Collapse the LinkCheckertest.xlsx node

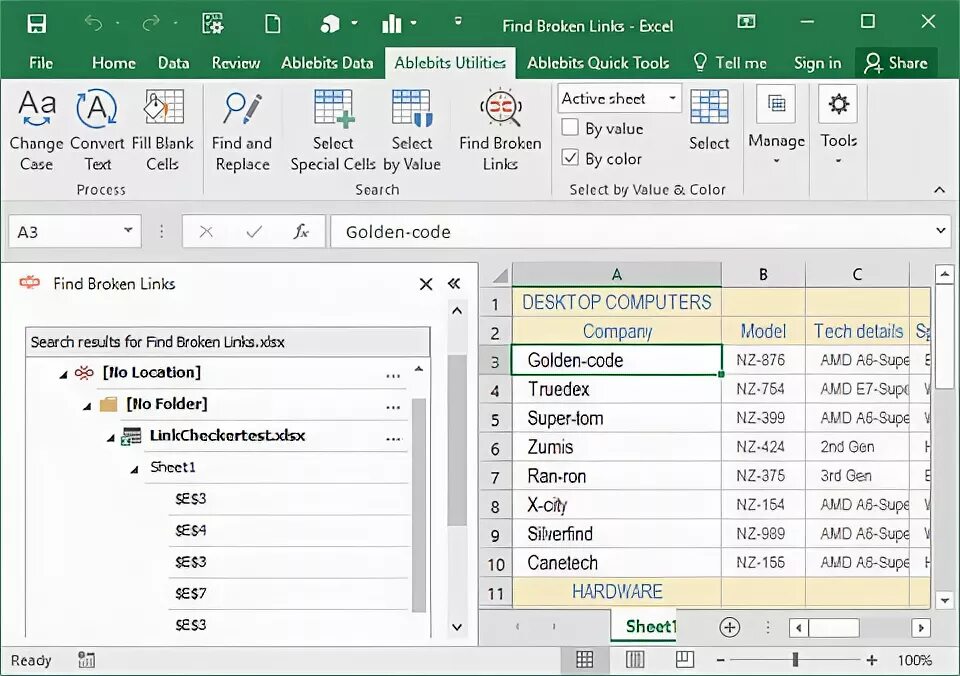[x=111, y=438]
